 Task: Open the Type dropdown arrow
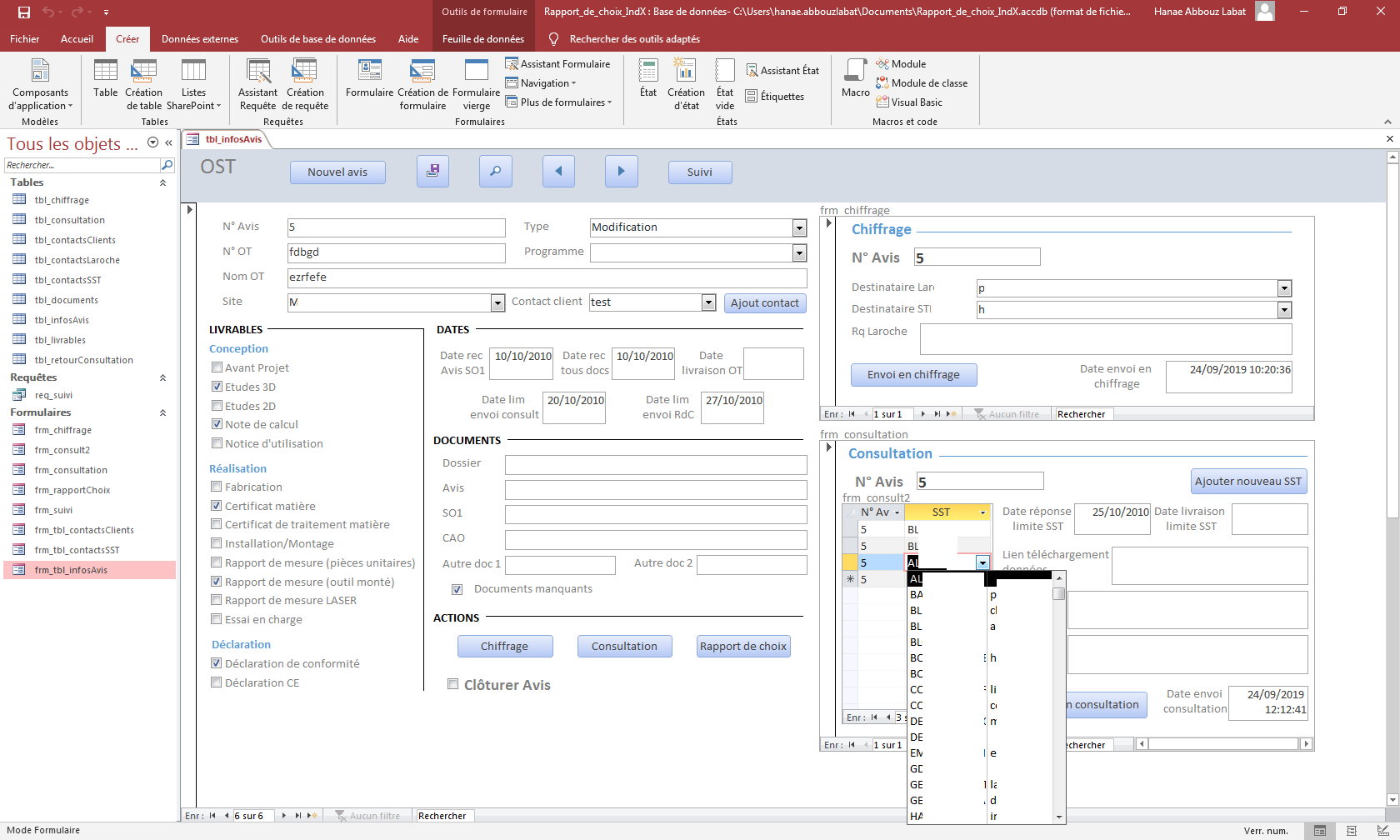tap(800, 227)
